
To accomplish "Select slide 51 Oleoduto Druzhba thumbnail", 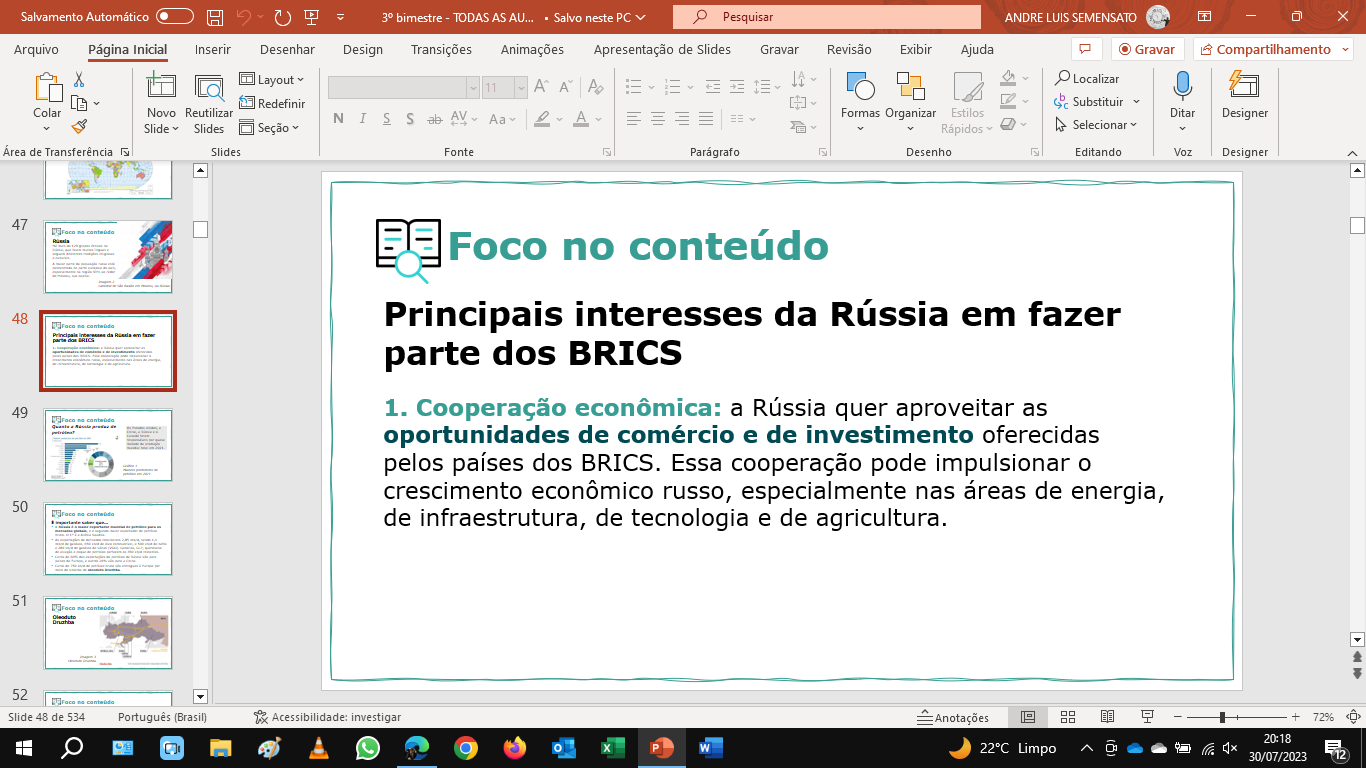I will pyautogui.click(x=108, y=633).
